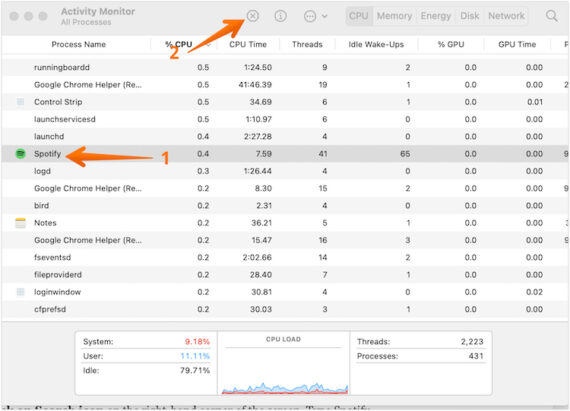
Task: Click the CPU time 1:24.50 cell
Action: point(258,67)
